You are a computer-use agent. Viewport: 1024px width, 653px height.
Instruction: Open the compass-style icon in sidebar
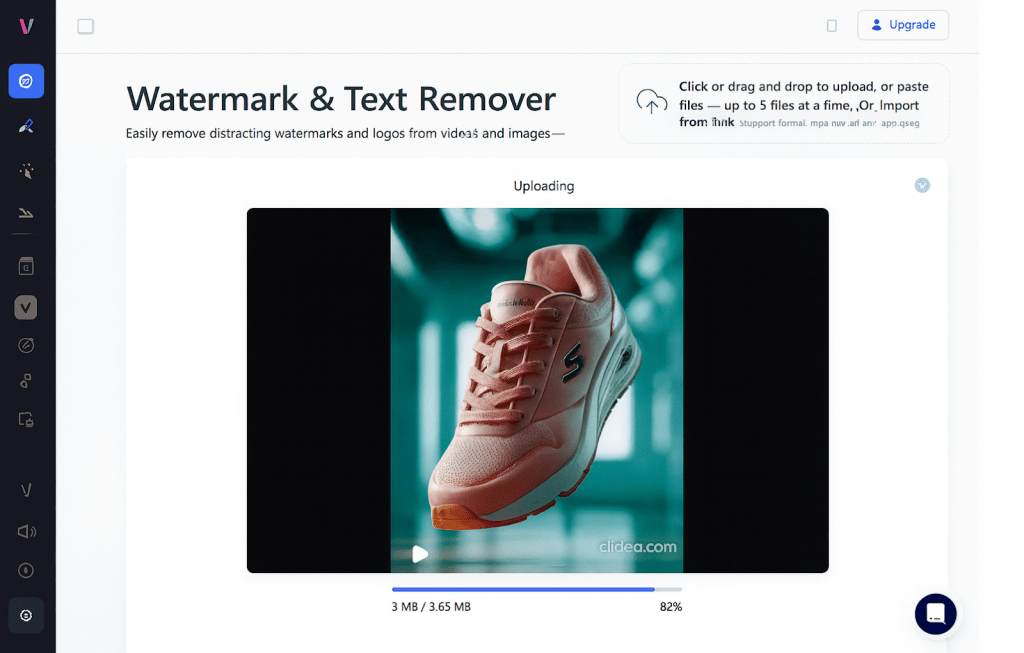26,345
